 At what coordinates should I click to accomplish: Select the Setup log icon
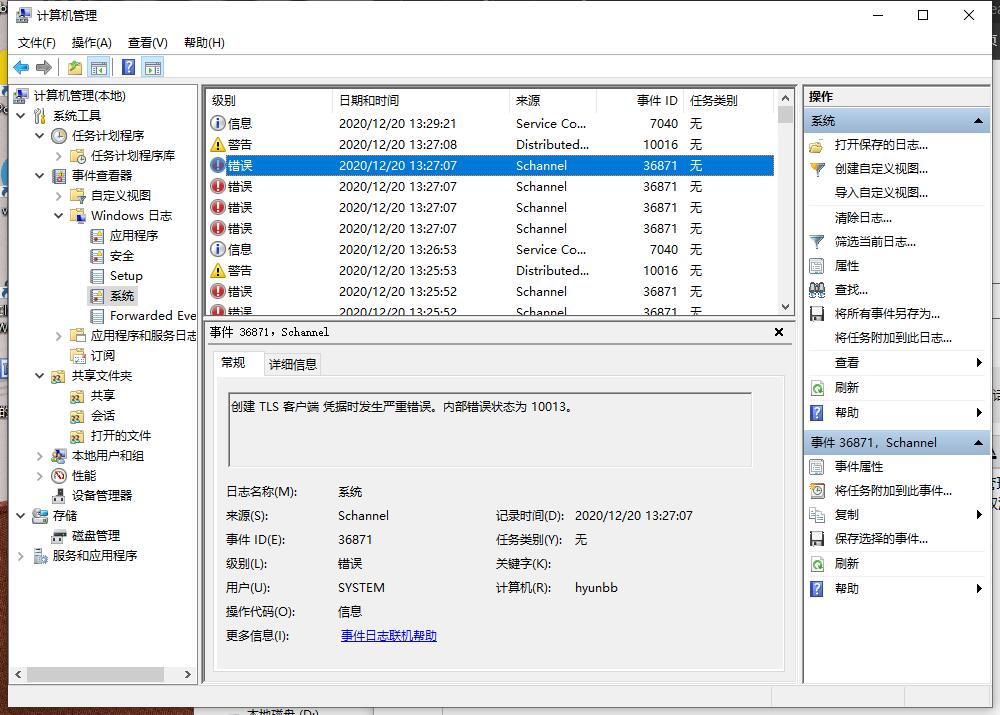pos(97,276)
